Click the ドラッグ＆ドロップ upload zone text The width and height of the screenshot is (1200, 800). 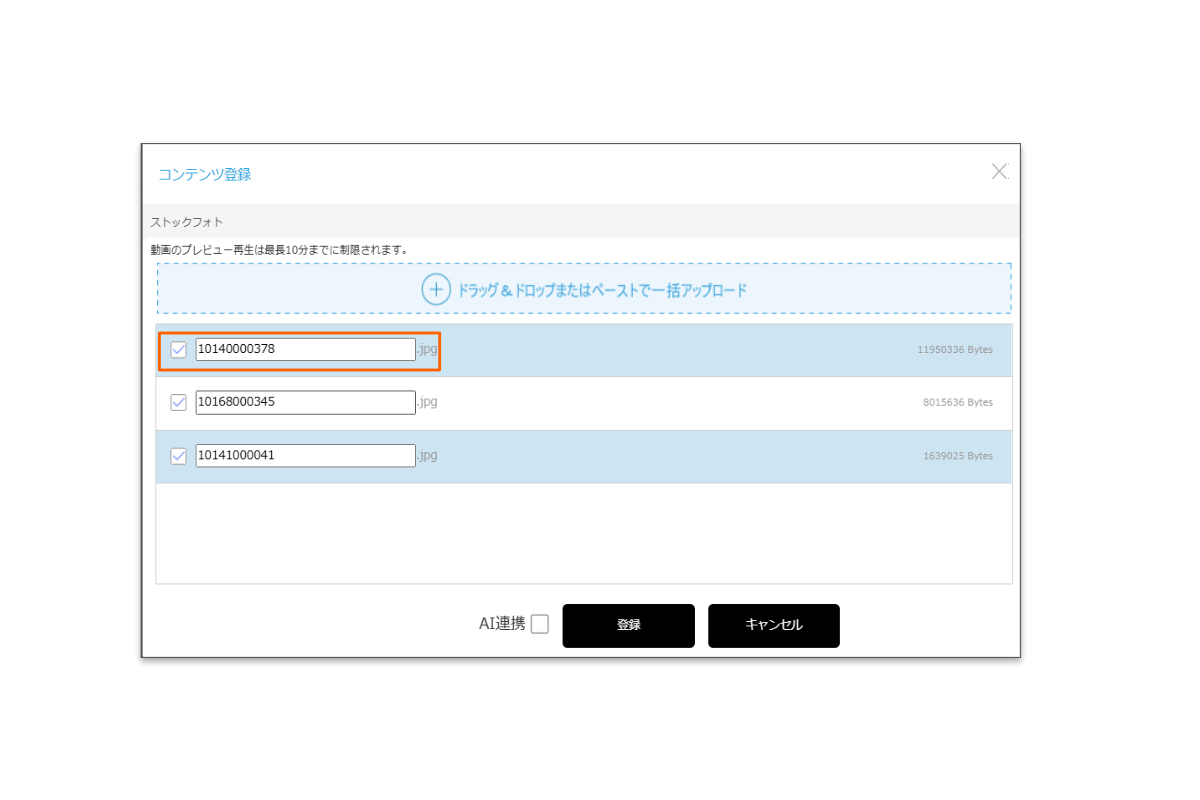602,291
